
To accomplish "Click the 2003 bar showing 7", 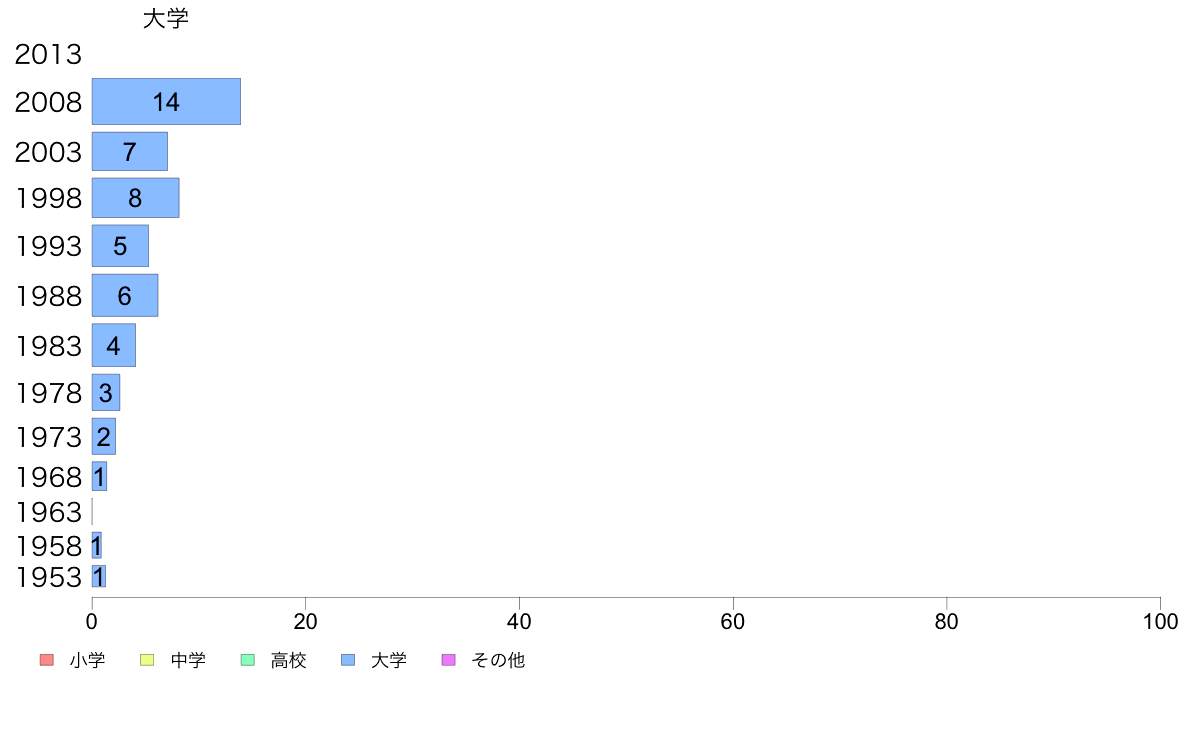I will tap(130, 152).
